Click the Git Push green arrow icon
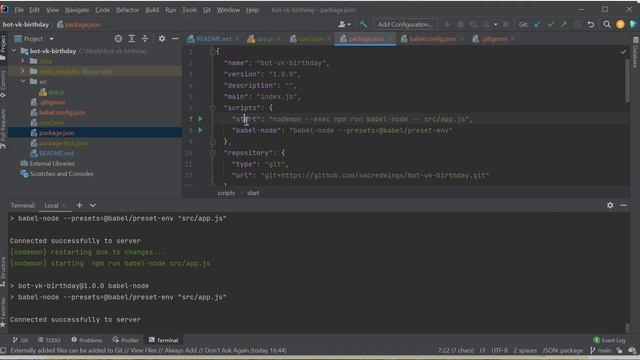Viewport: 640px width, 360px height. (564, 24)
